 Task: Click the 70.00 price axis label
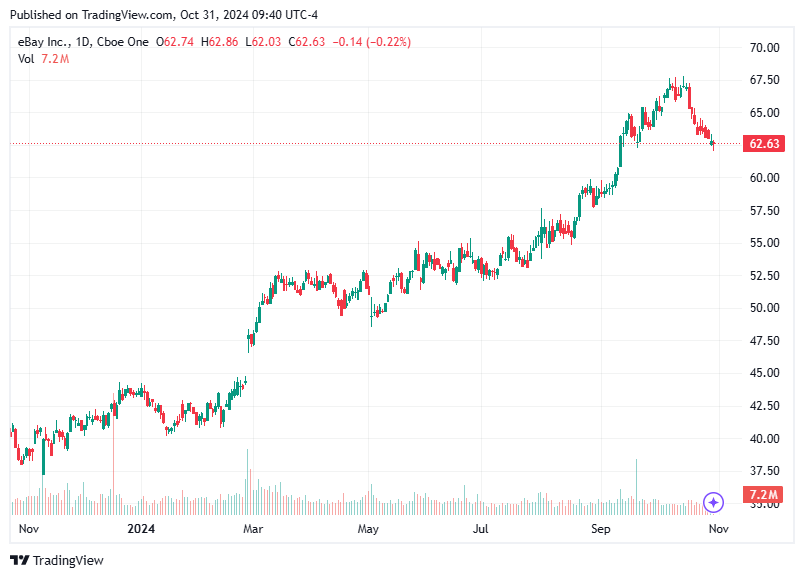pos(766,46)
